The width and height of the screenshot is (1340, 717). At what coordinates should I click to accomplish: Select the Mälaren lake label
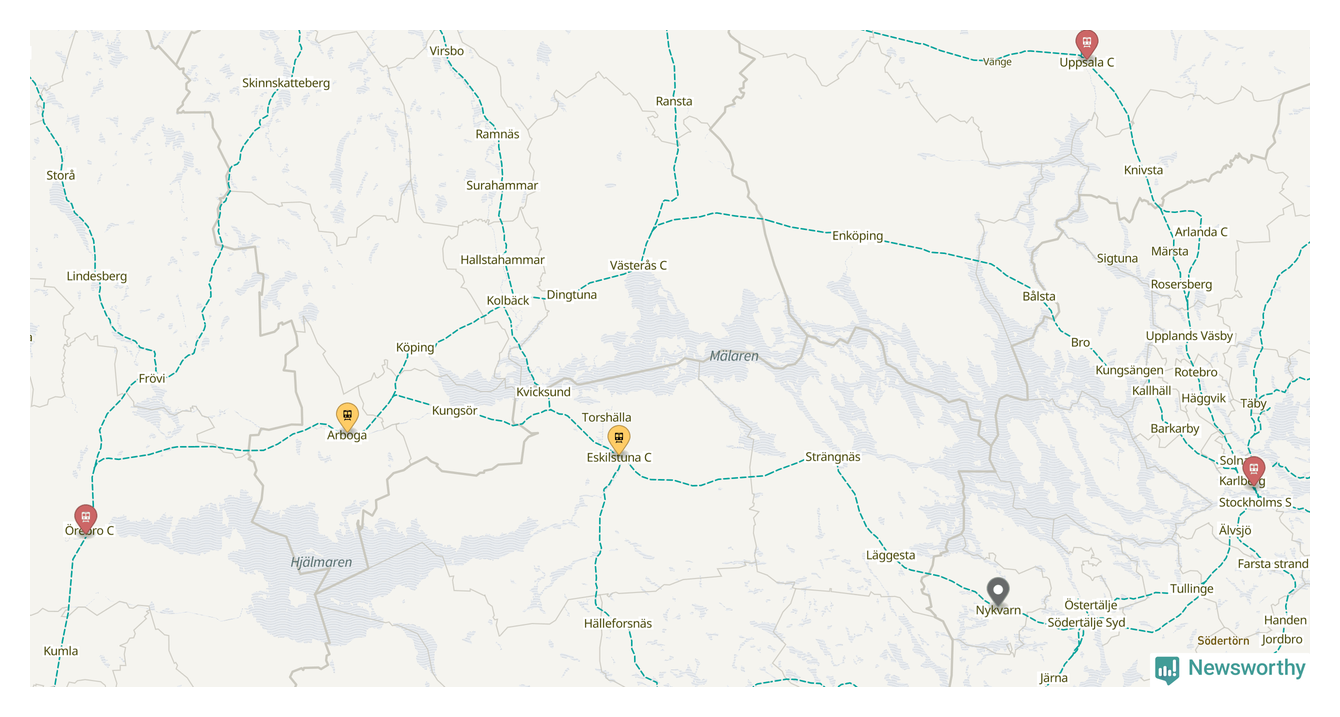pyautogui.click(x=734, y=356)
